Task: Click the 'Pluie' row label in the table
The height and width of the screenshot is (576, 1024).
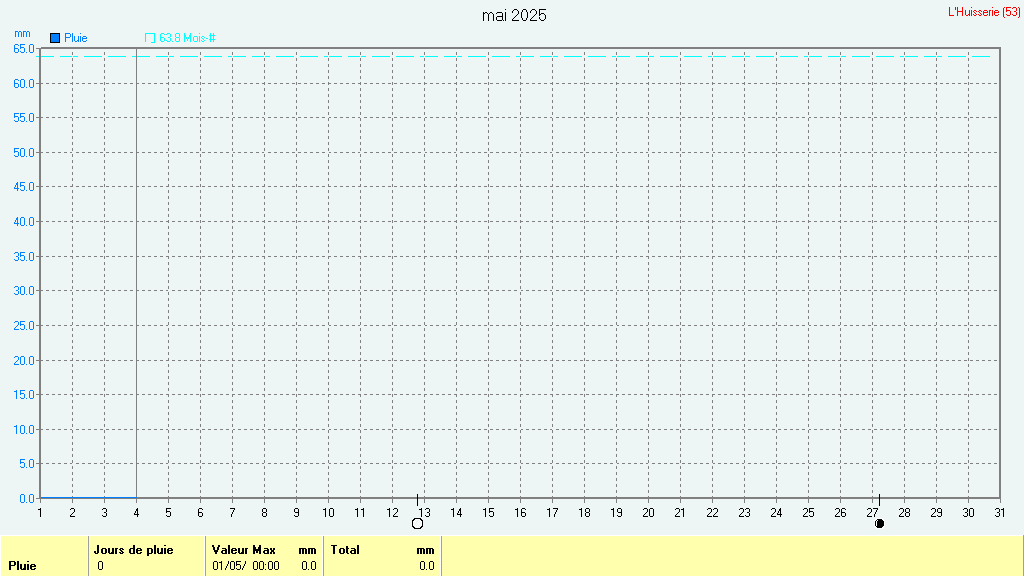Action: (x=22, y=566)
